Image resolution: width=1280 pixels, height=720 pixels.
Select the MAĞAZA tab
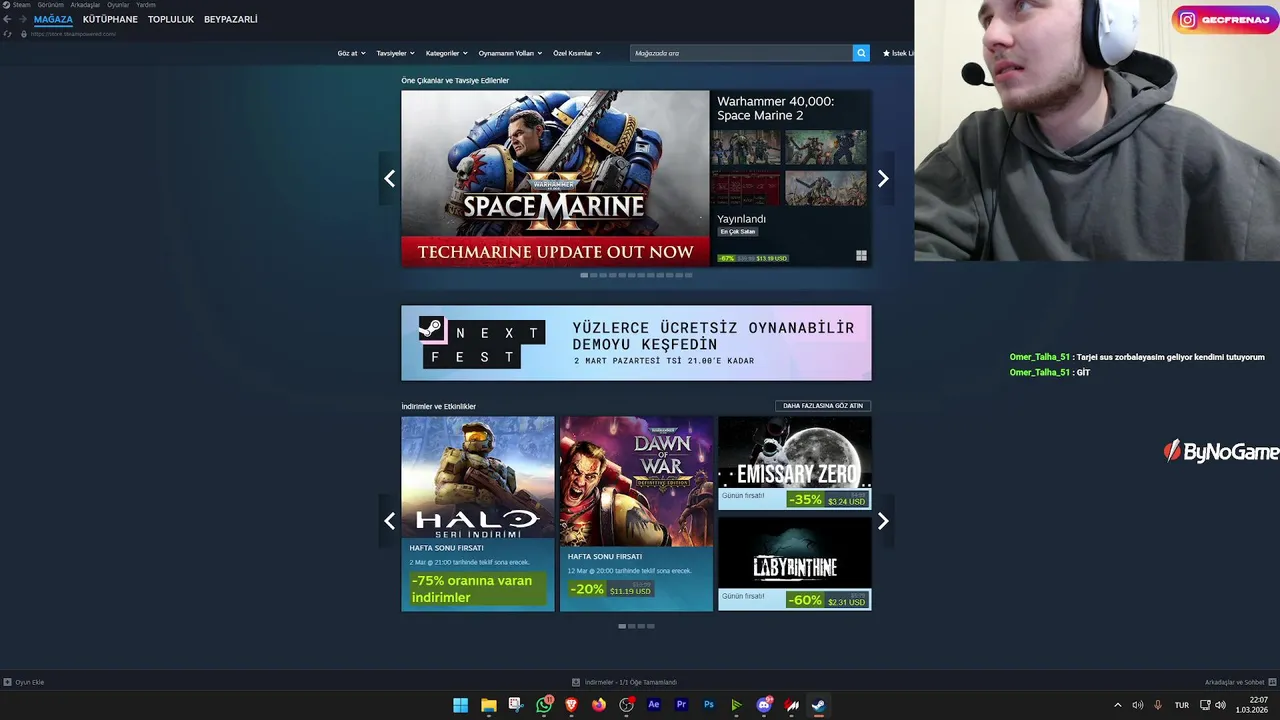53,19
